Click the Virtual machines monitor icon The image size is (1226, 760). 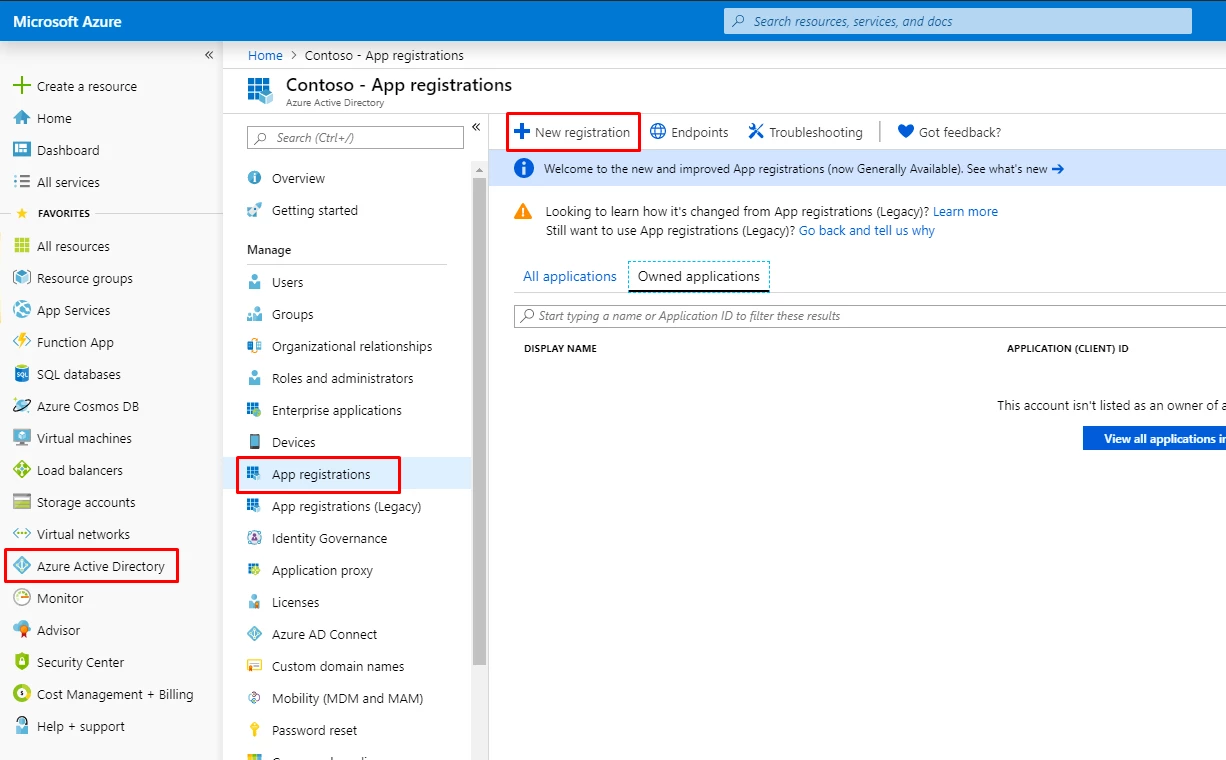[x=21, y=438]
